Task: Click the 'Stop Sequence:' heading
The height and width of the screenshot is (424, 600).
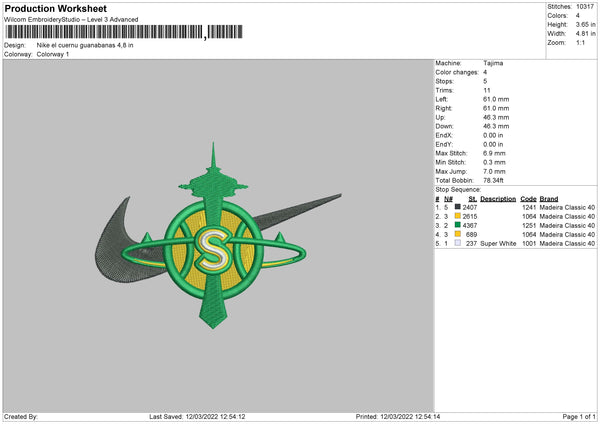Action: (x=458, y=189)
